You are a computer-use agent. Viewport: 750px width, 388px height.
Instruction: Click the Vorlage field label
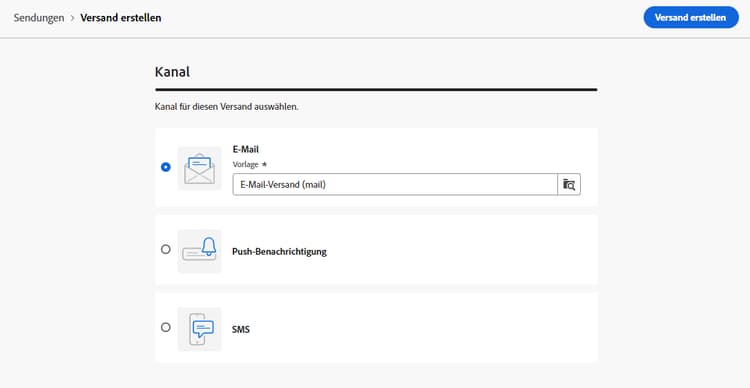pyautogui.click(x=245, y=164)
